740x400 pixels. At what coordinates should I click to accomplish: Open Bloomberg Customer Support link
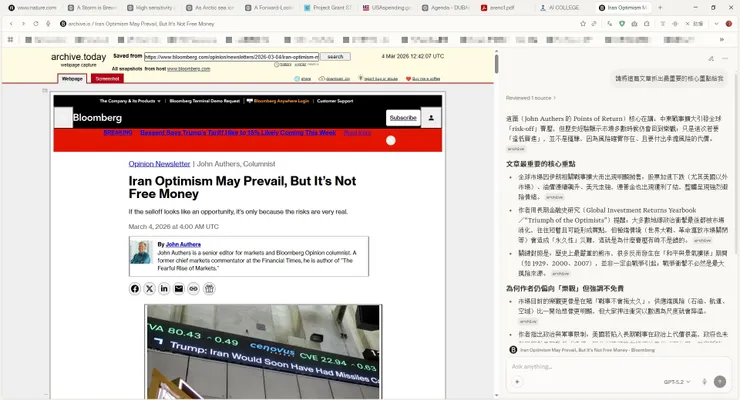(x=335, y=101)
